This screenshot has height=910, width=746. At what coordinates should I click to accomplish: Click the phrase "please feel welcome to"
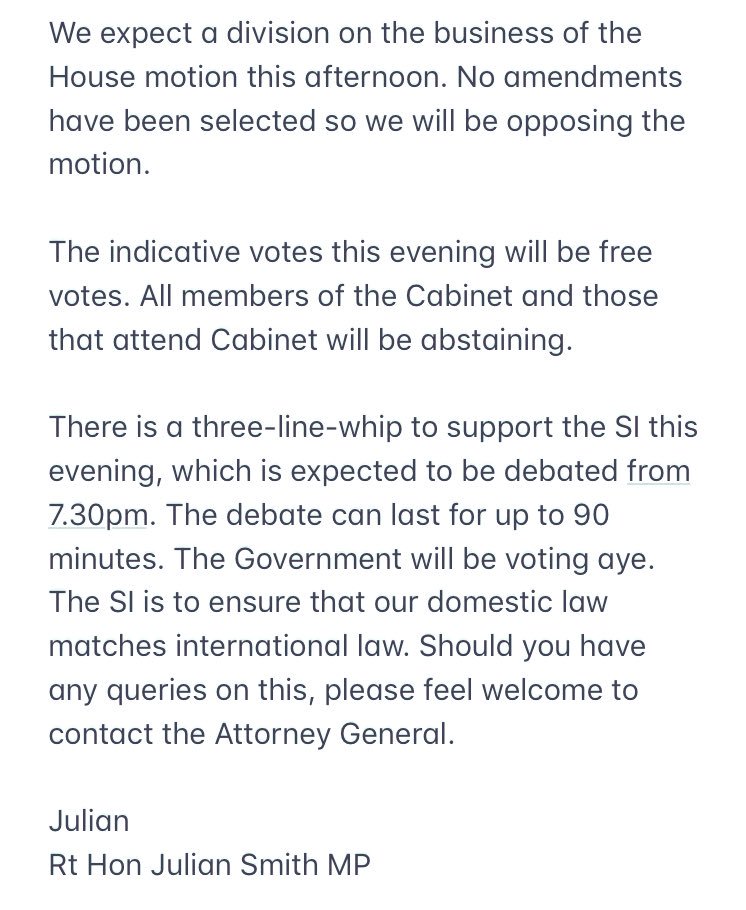point(475,690)
